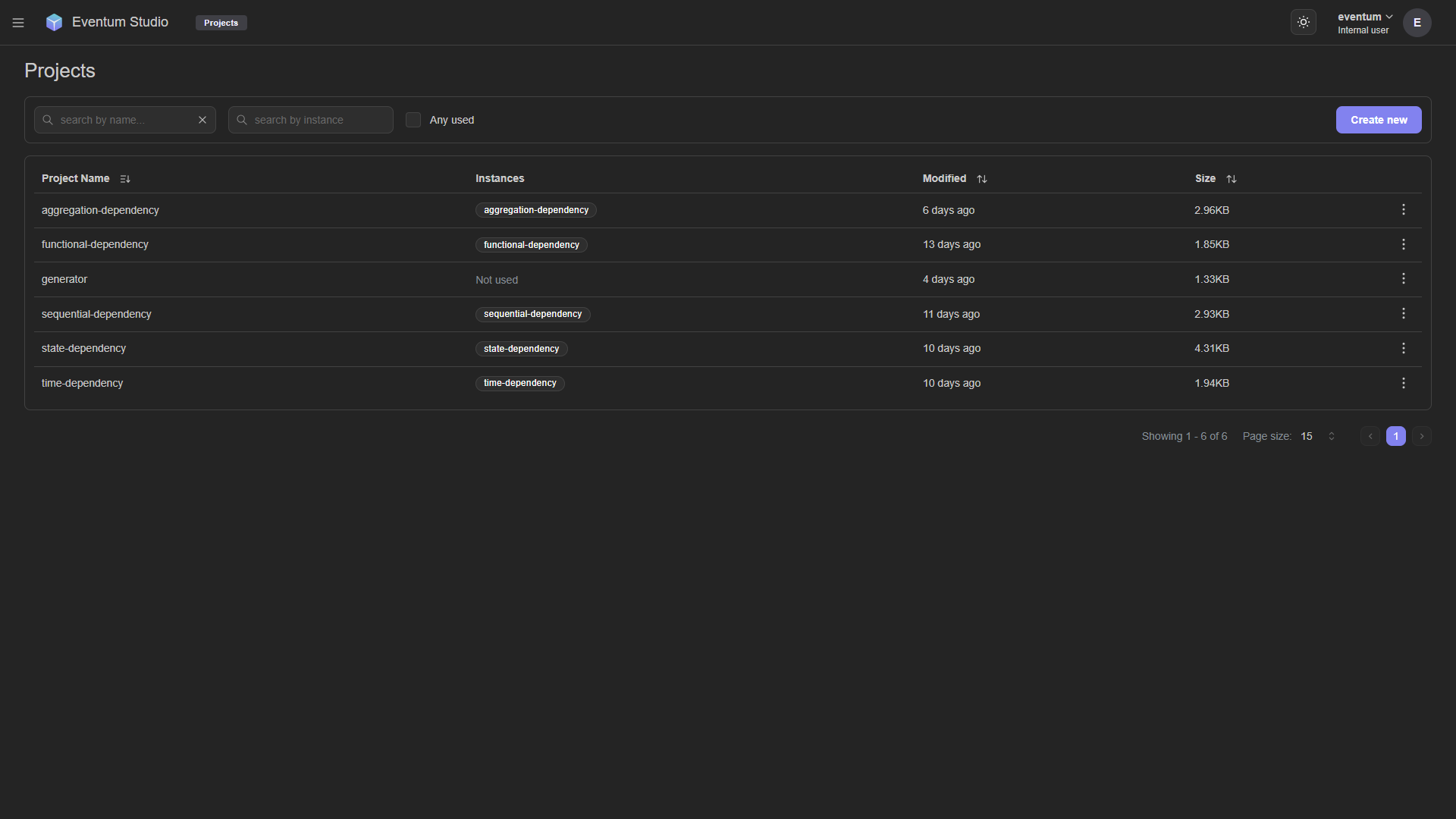Open the sequential-dependency project
This screenshot has height=819, width=1456.
(x=96, y=314)
